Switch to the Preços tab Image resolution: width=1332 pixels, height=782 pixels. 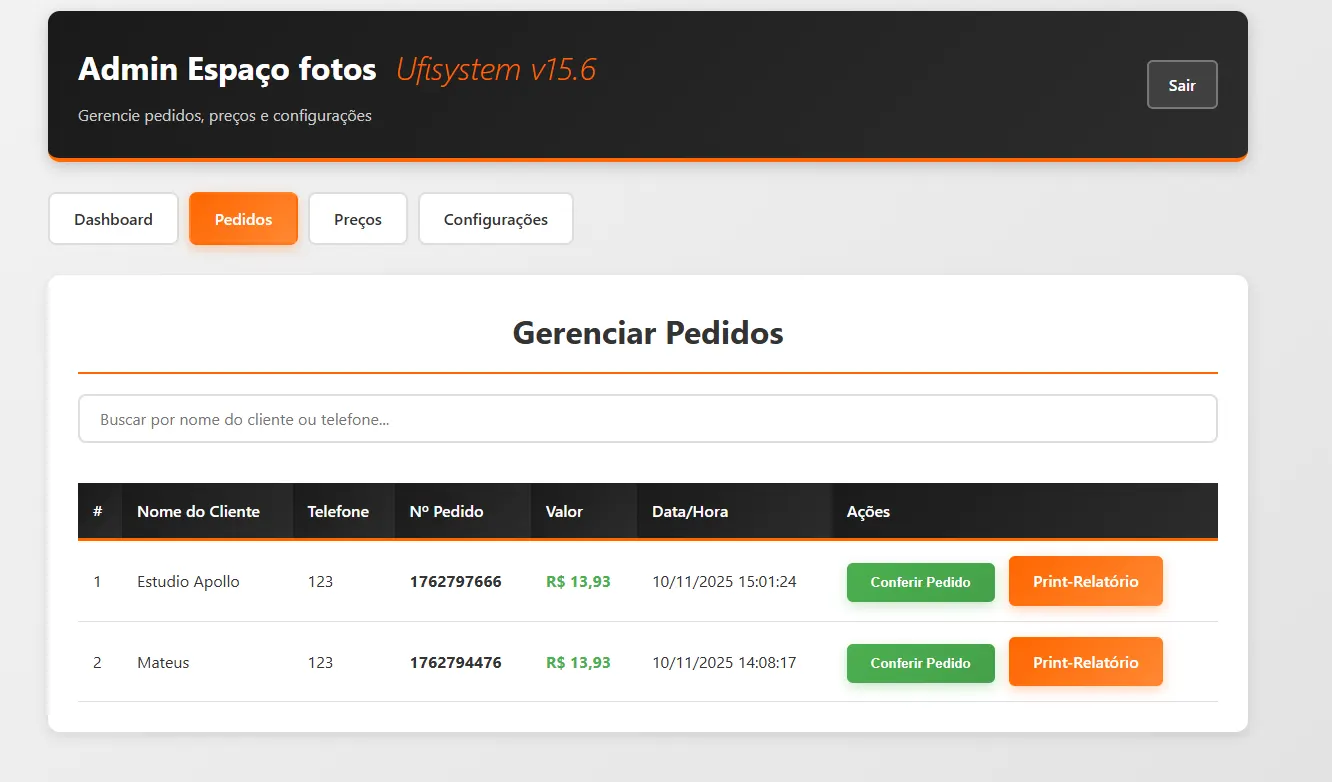pyautogui.click(x=357, y=219)
